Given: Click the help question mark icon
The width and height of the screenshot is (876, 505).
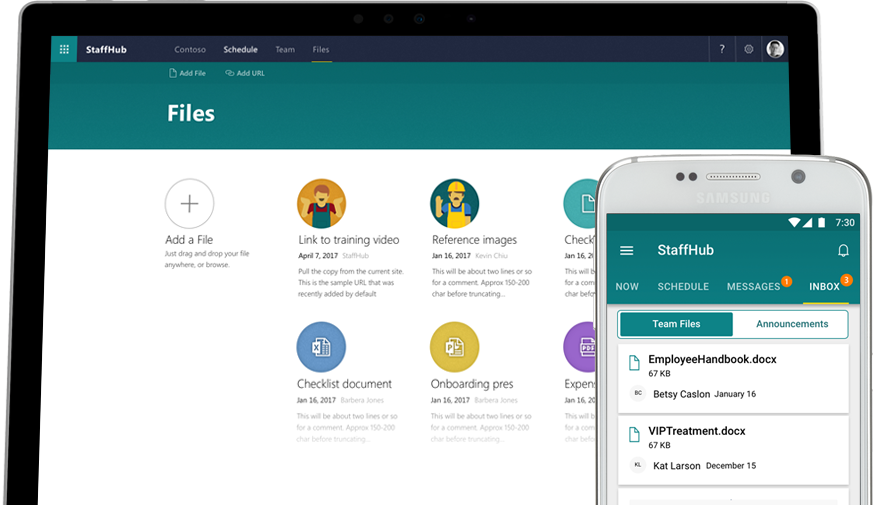Looking at the screenshot, I should 722,49.
